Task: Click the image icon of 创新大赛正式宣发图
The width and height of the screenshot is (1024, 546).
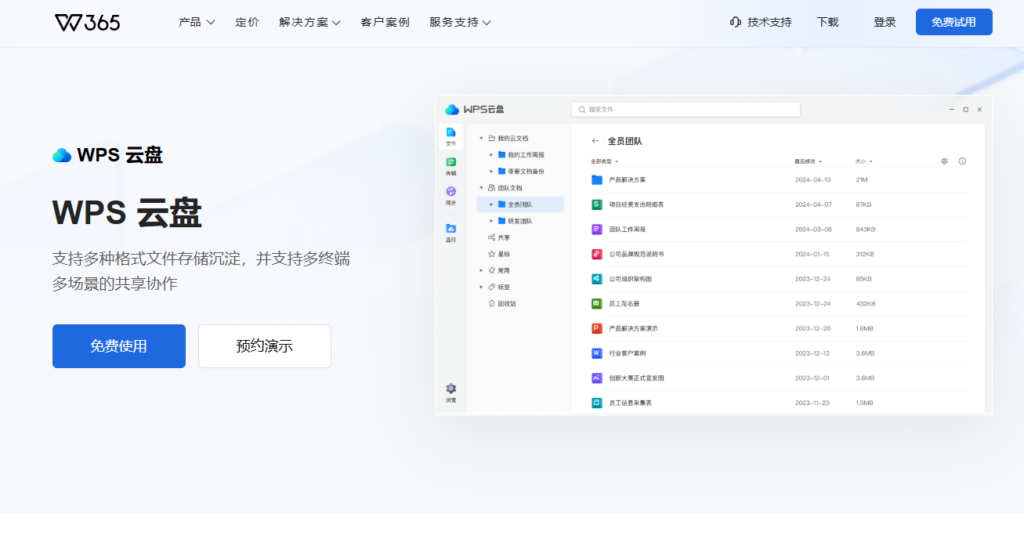Action: (597, 378)
